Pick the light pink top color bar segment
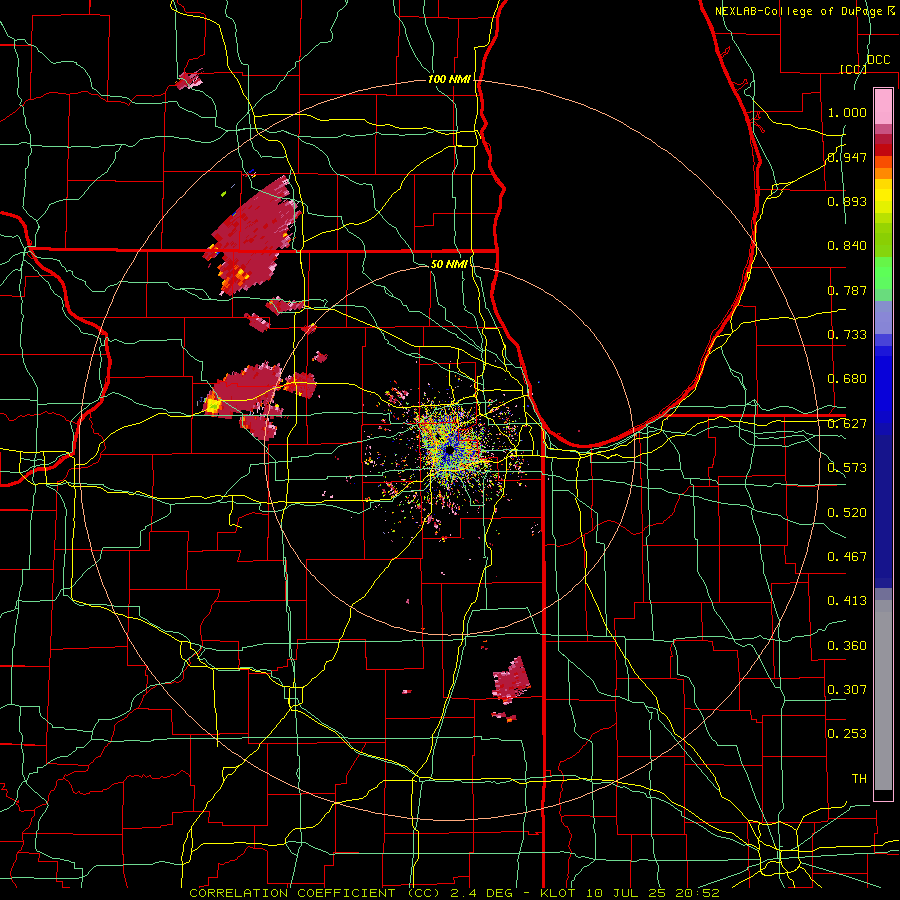Image resolution: width=900 pixels, height=900 pixels. (x=883, y=106)
